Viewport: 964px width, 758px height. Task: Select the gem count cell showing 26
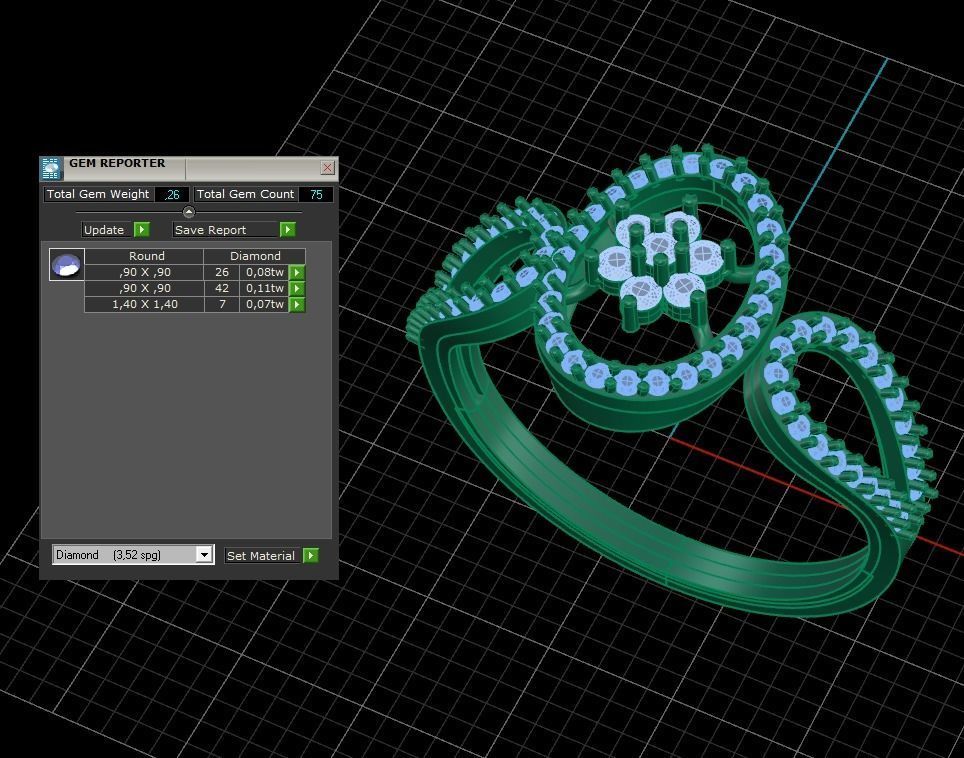pyautogui.click(x=222, y=272)
